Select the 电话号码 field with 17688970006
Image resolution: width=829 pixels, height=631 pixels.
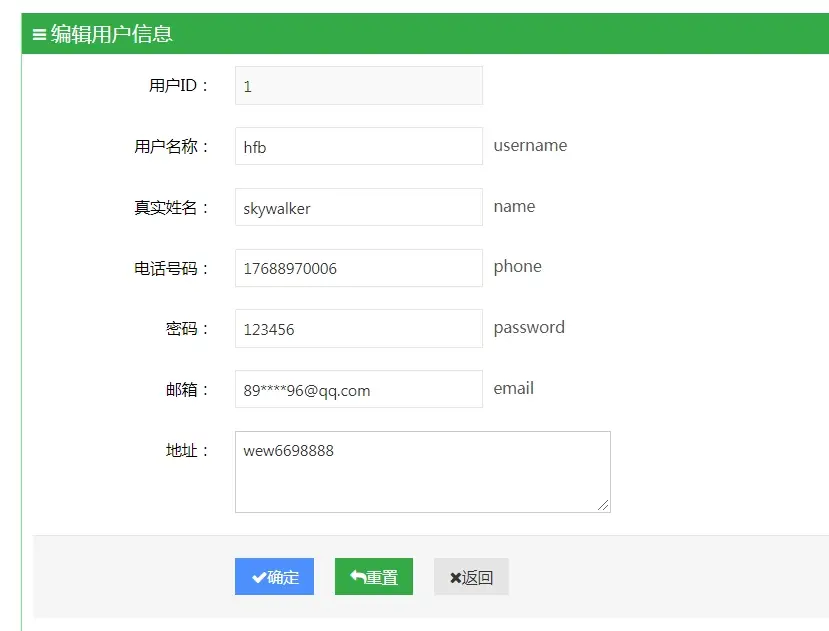[x=358, y=268]
